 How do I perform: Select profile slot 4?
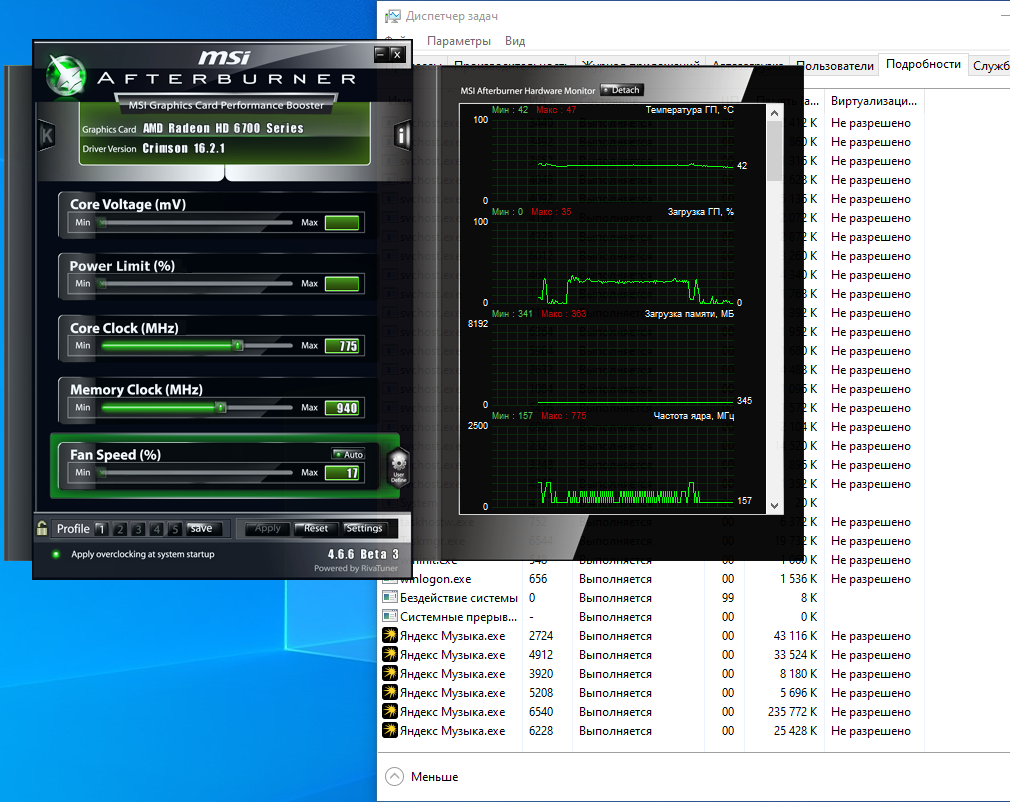point(156,529)
